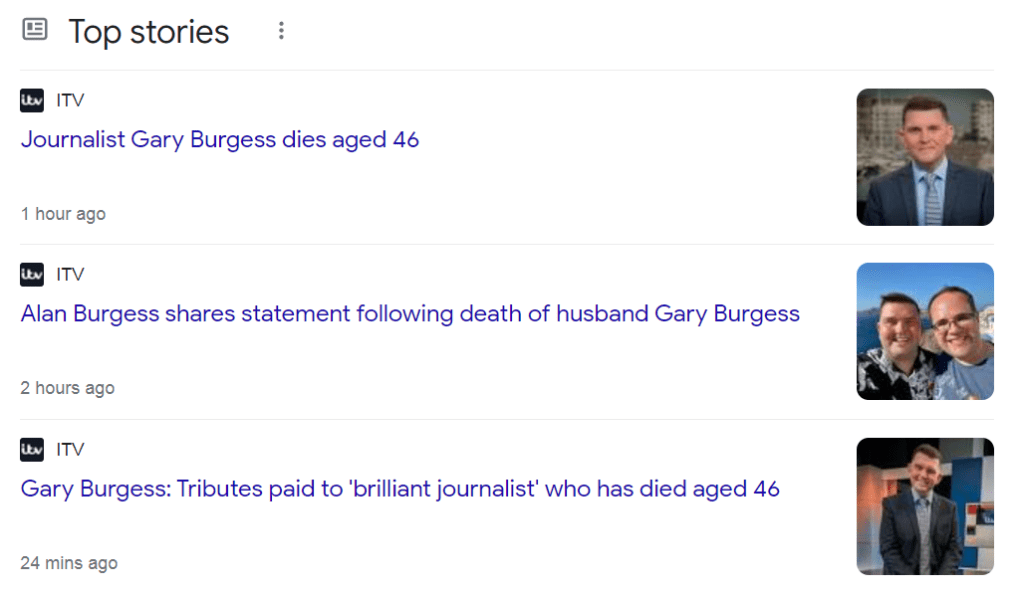Open 'Journalist Gary Burgess dies aged 46' headline
1024x595 pixels.
(x=219, y=140)
